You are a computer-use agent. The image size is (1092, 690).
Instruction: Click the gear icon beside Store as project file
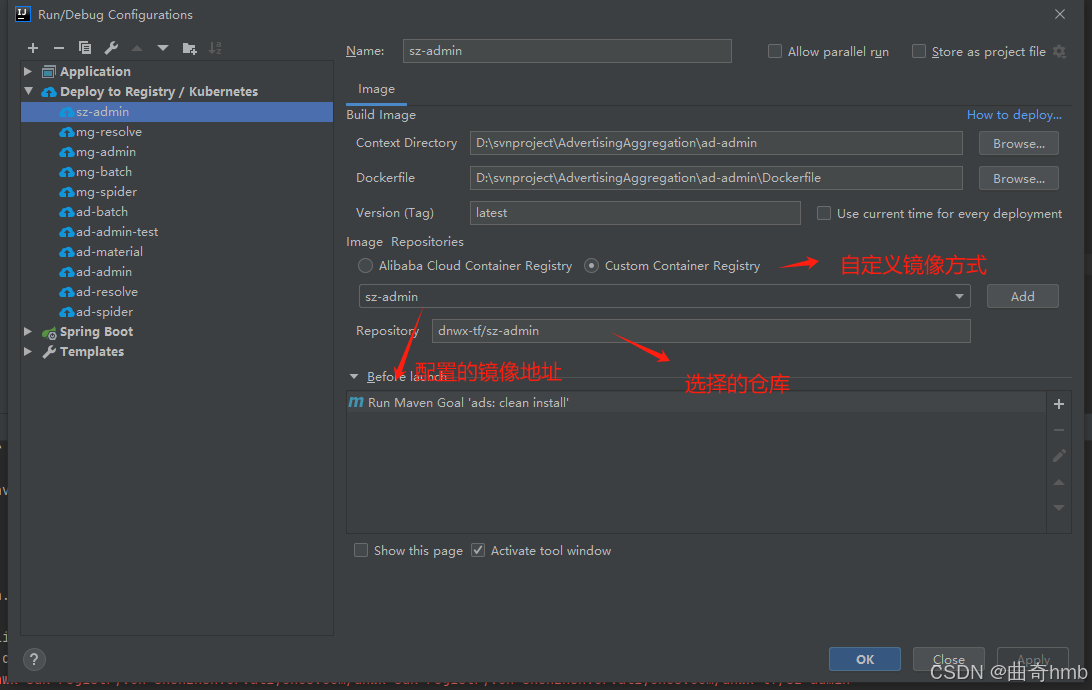point(1059,52)
